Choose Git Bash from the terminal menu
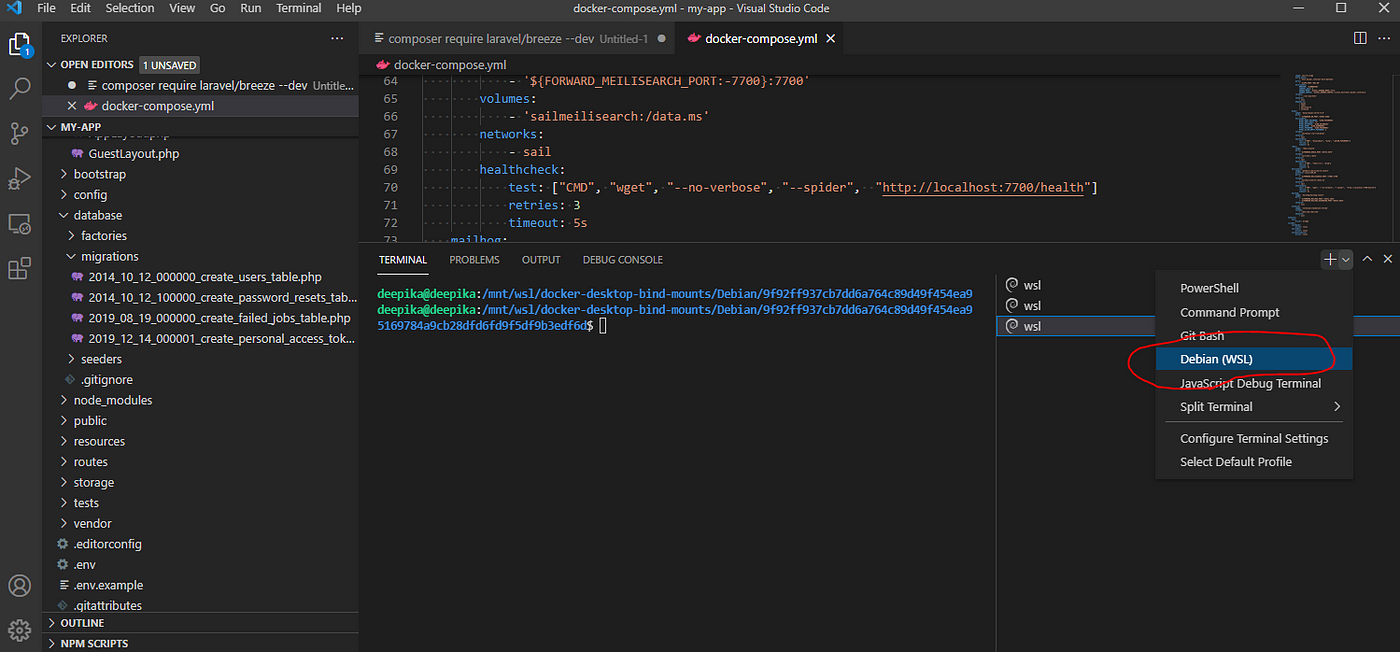The height and width of the screenshot is (652, 1400). 1254,336
